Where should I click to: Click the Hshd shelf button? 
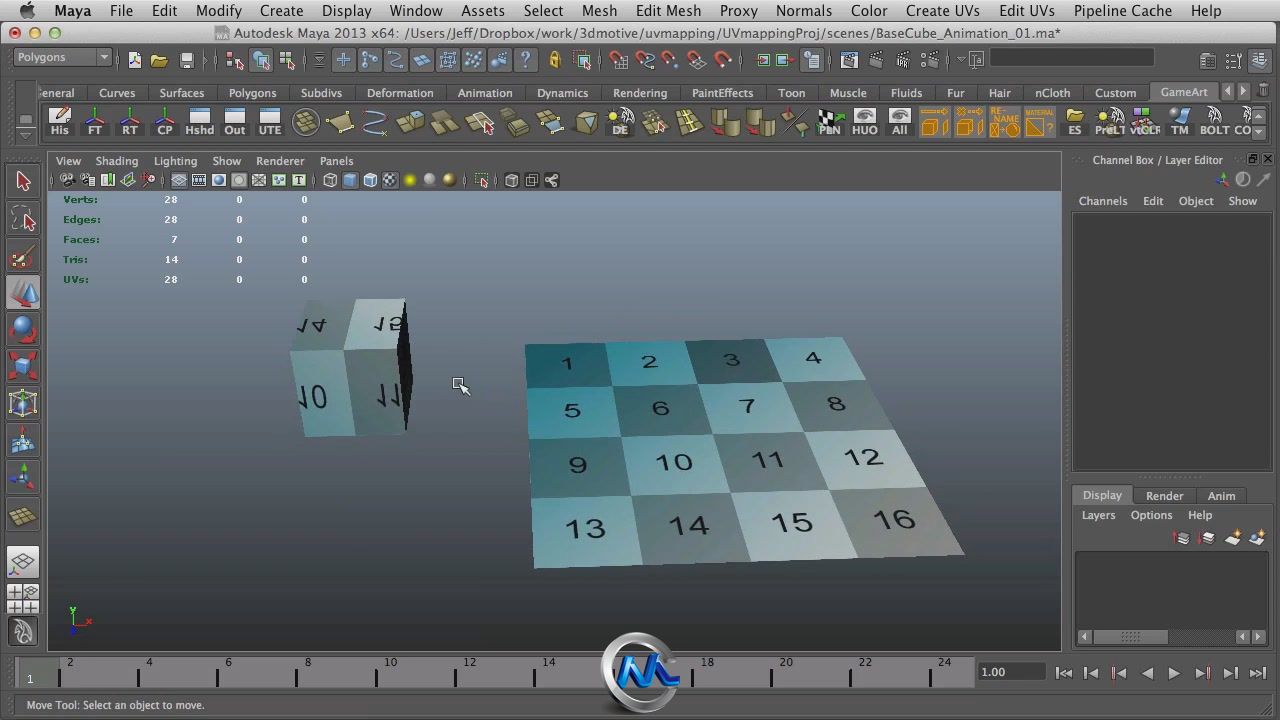(200, 122)
